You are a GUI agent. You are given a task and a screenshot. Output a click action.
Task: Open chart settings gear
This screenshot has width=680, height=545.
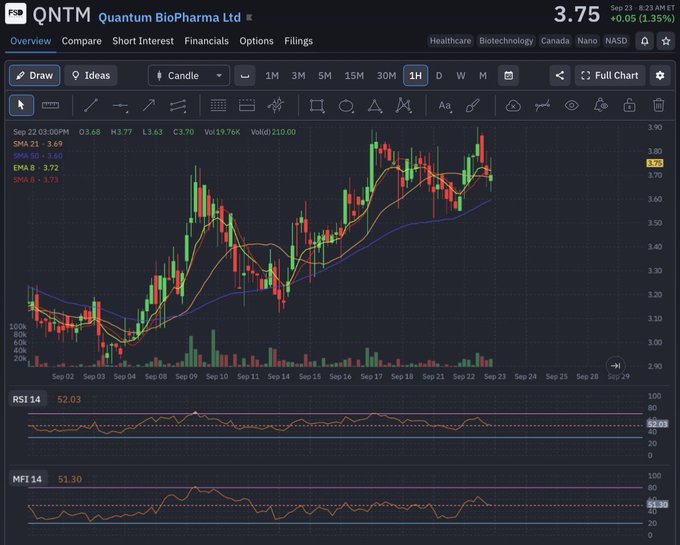coord(660,75)
